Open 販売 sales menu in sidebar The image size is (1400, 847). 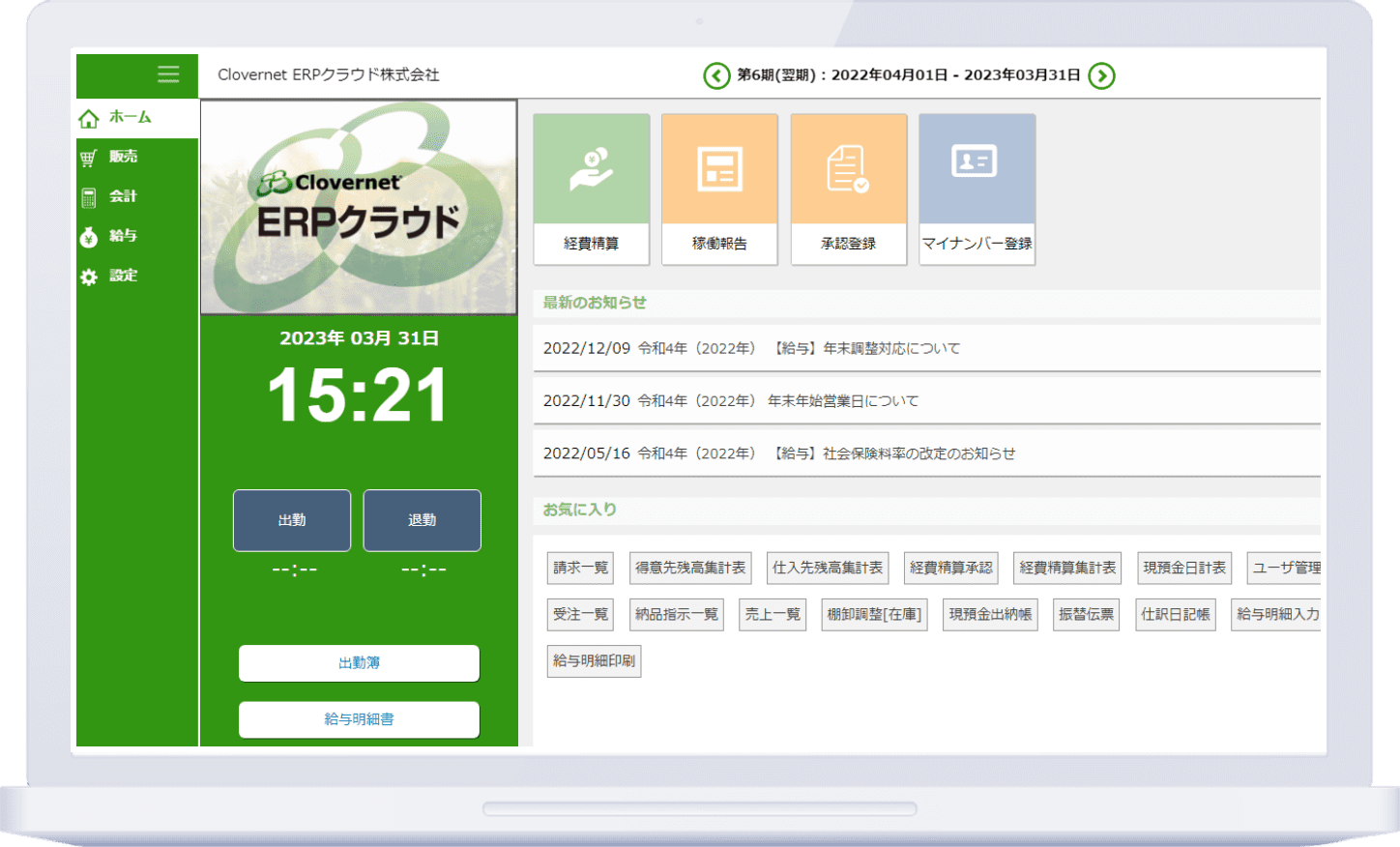tap(123, 157)
